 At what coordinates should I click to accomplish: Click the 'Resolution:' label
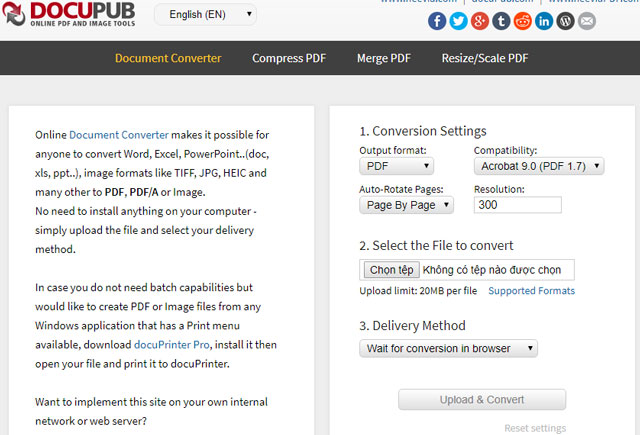499,189
